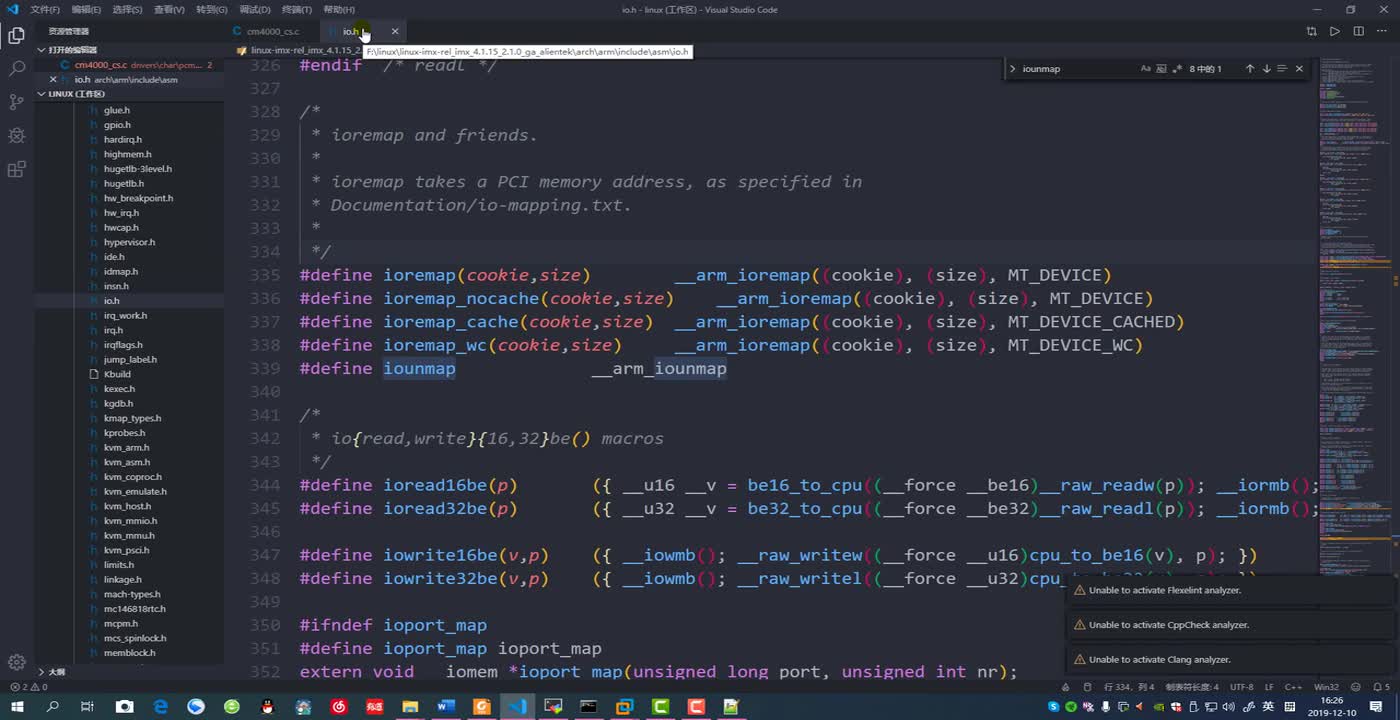Image resolution: width=1400 pixels, height=720 pixels.
Task: Click the run icon in editor toolbar
Action: coord(1334,31)
